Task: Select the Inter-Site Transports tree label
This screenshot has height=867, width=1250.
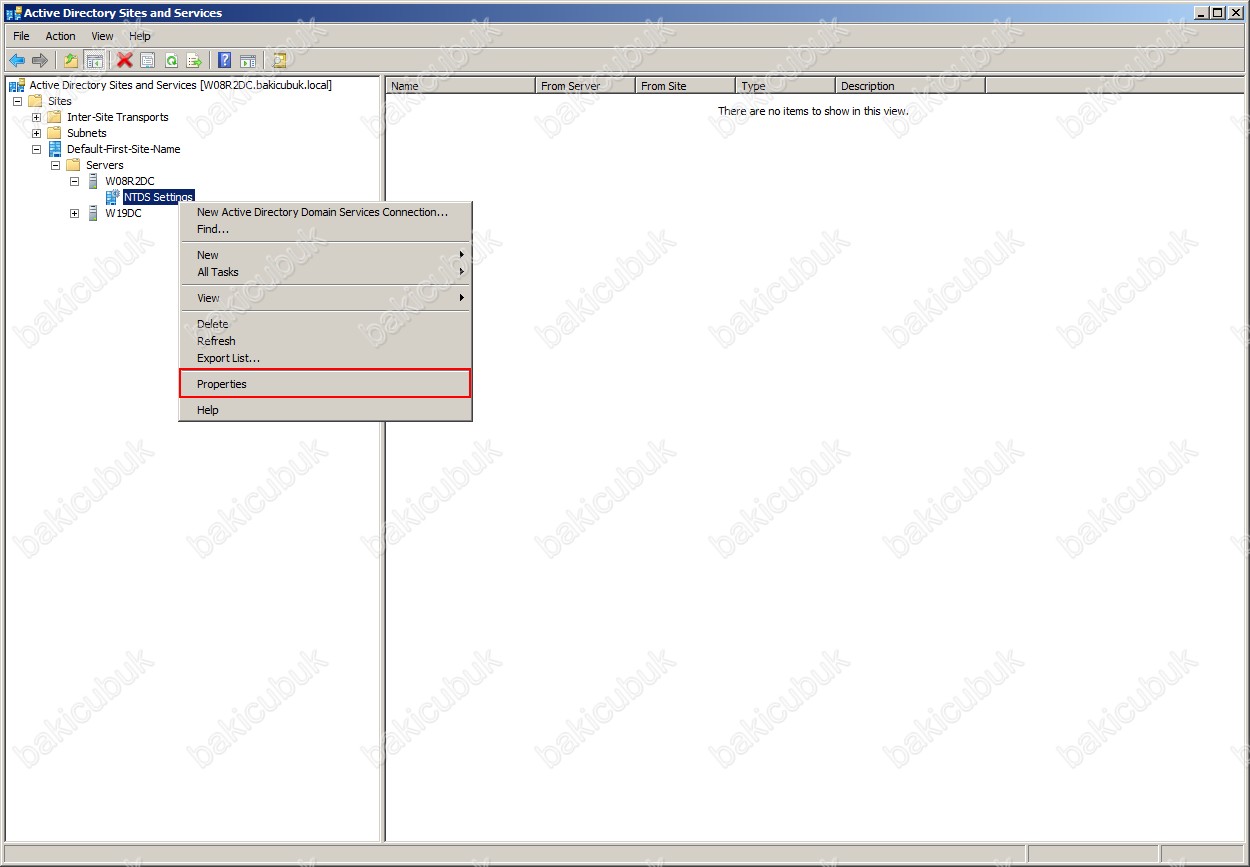Action: click(118, 117)
